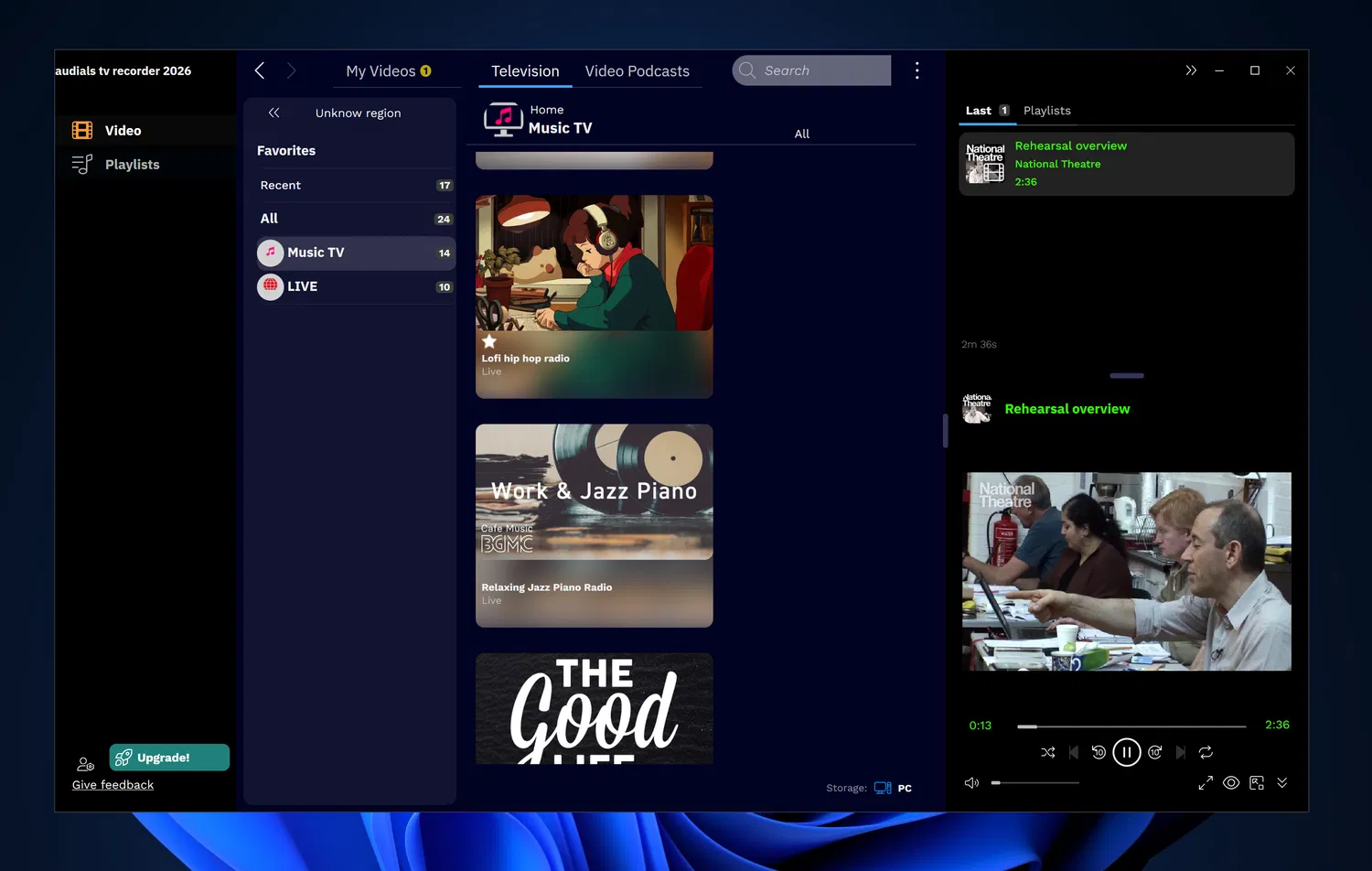The width and height of the screenshot is (1372, 871).
Task: Expand the playlist panel drag handle
Action: point(1127,375)
